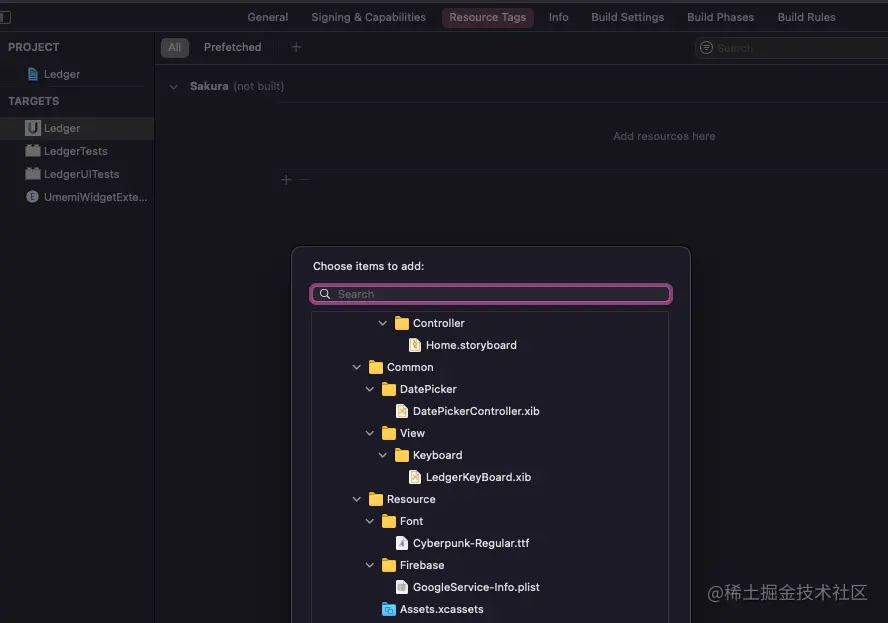Collapse the DatePicker folder

click(369, 389)
